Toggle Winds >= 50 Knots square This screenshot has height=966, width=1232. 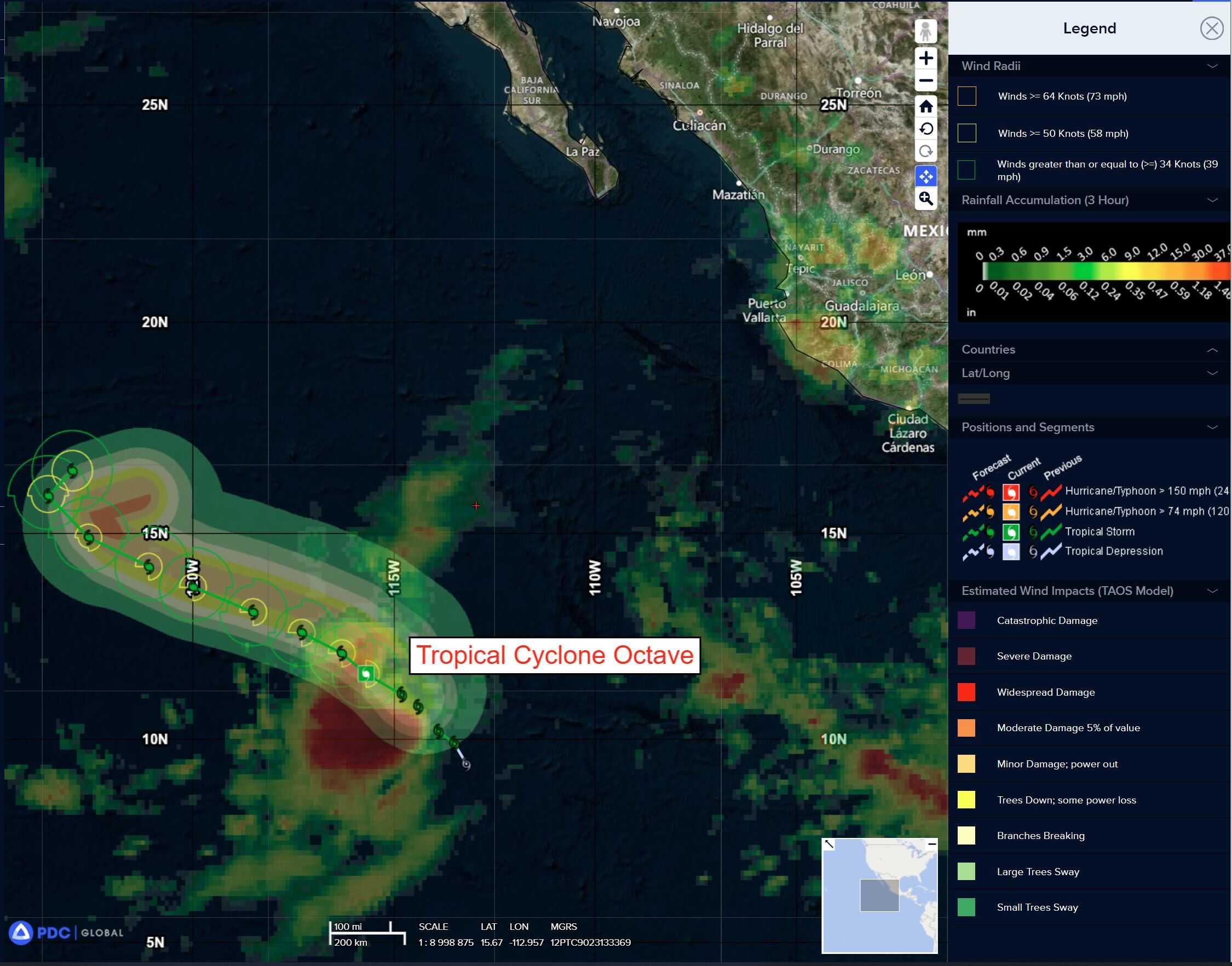tap(966, 134)
